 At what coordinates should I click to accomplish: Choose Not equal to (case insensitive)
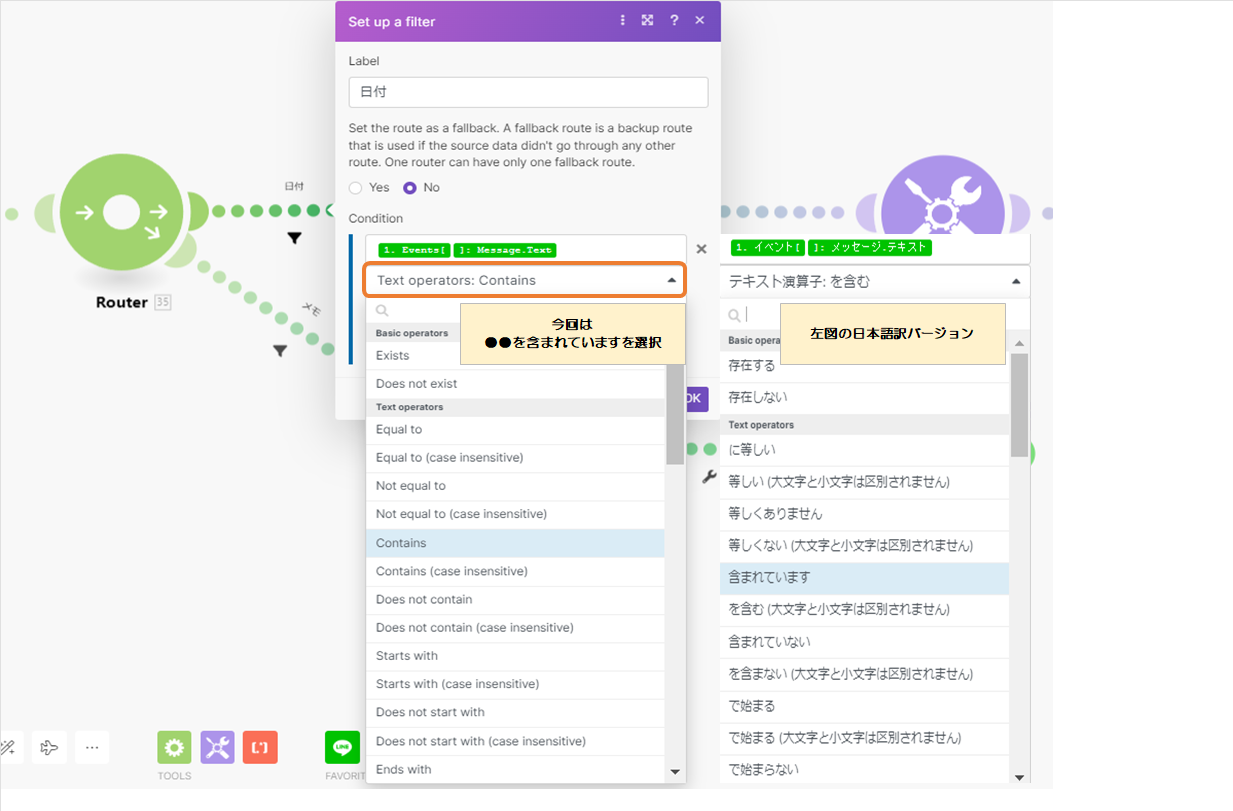click(x=515, y=514)
